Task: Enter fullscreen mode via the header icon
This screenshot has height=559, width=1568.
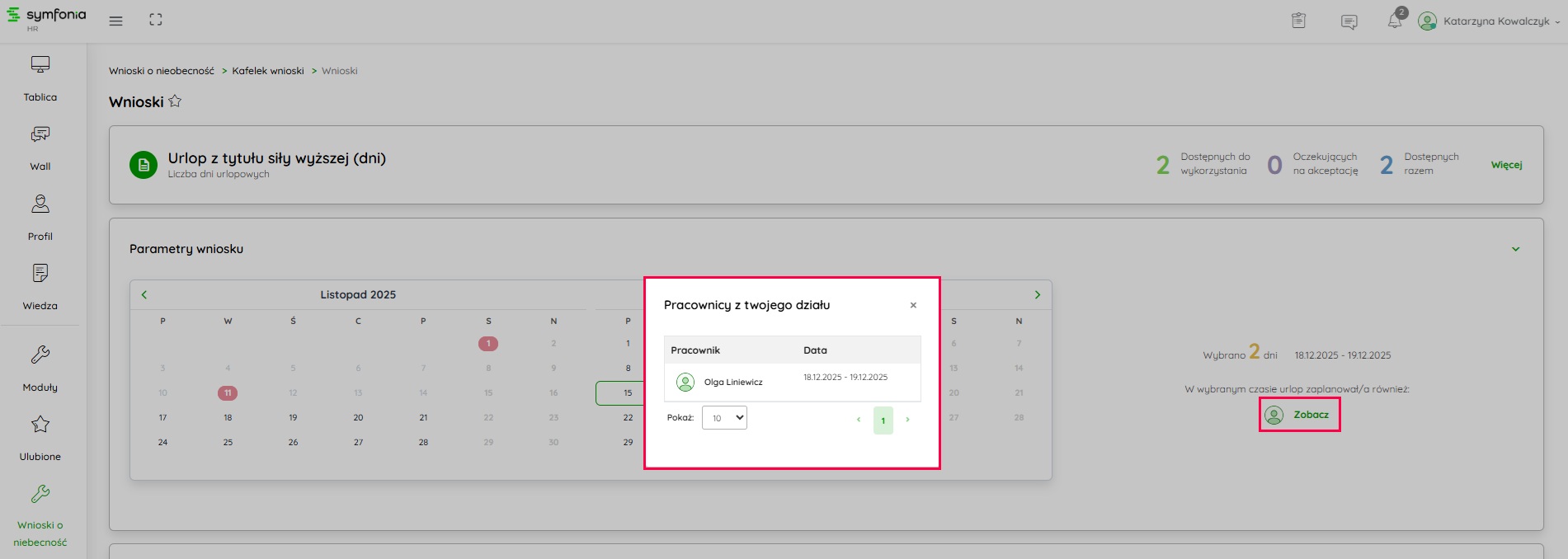Action: [155, 21]
